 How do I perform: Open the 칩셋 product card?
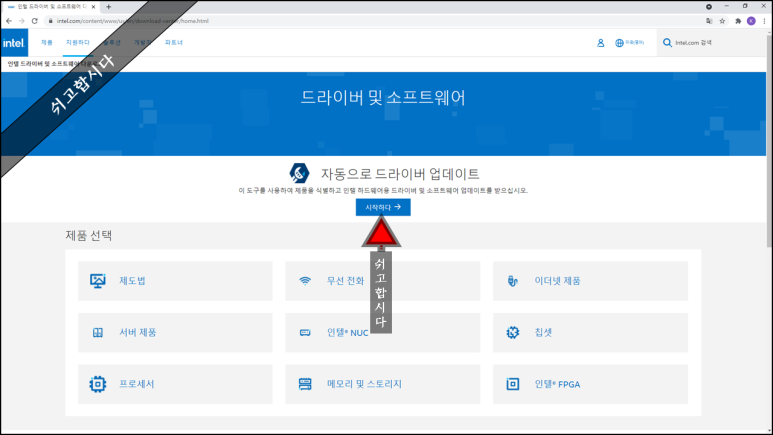[x=590, y=332]
